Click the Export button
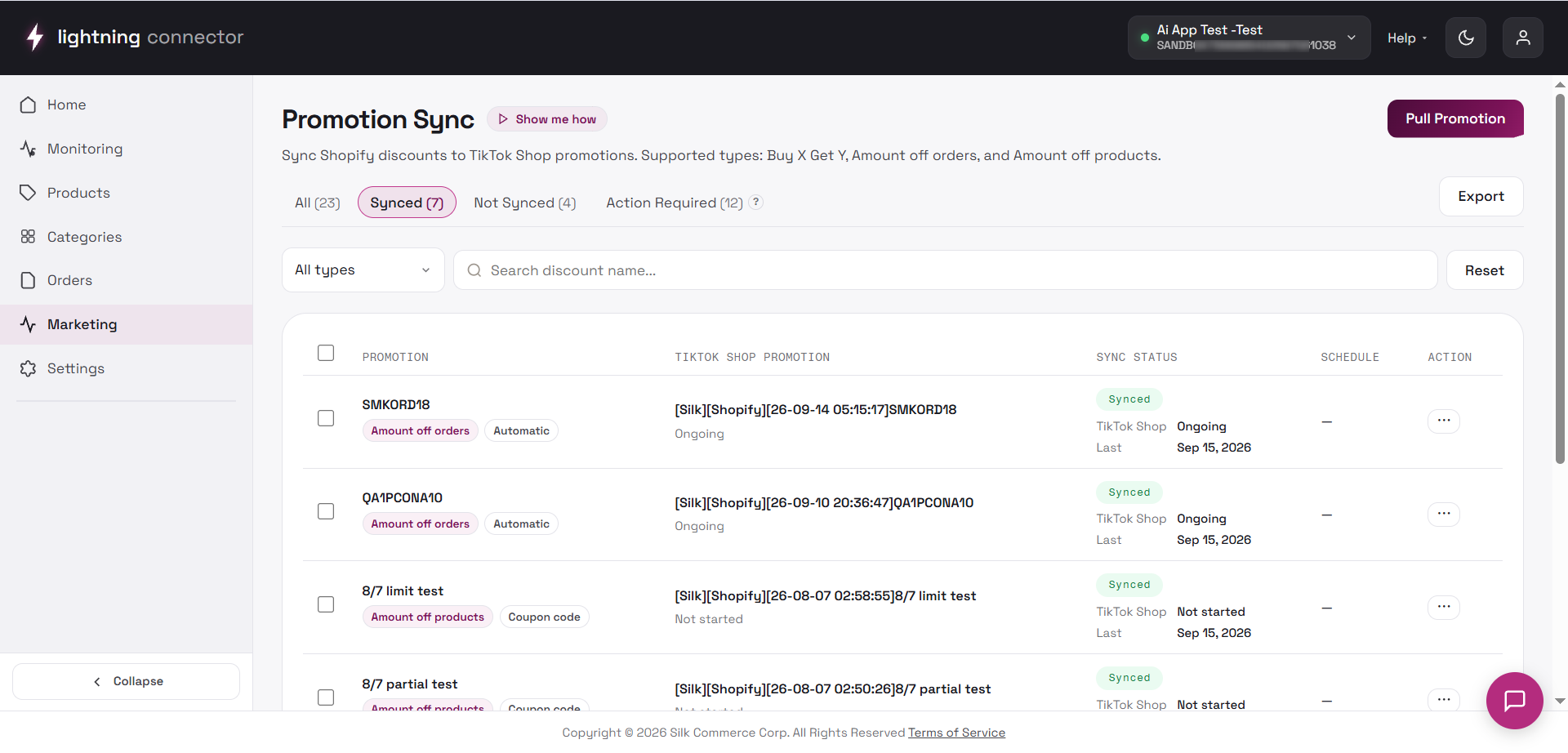Viewport: 1568px width, 753px height. click(1481, 197)
